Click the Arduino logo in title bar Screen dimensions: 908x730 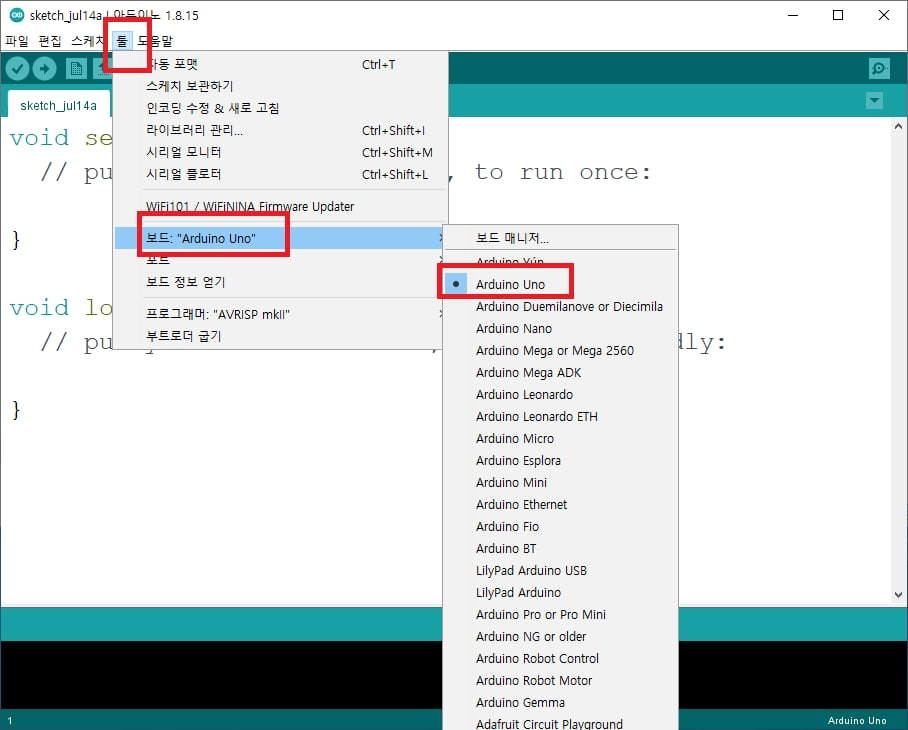coord(17,15)
